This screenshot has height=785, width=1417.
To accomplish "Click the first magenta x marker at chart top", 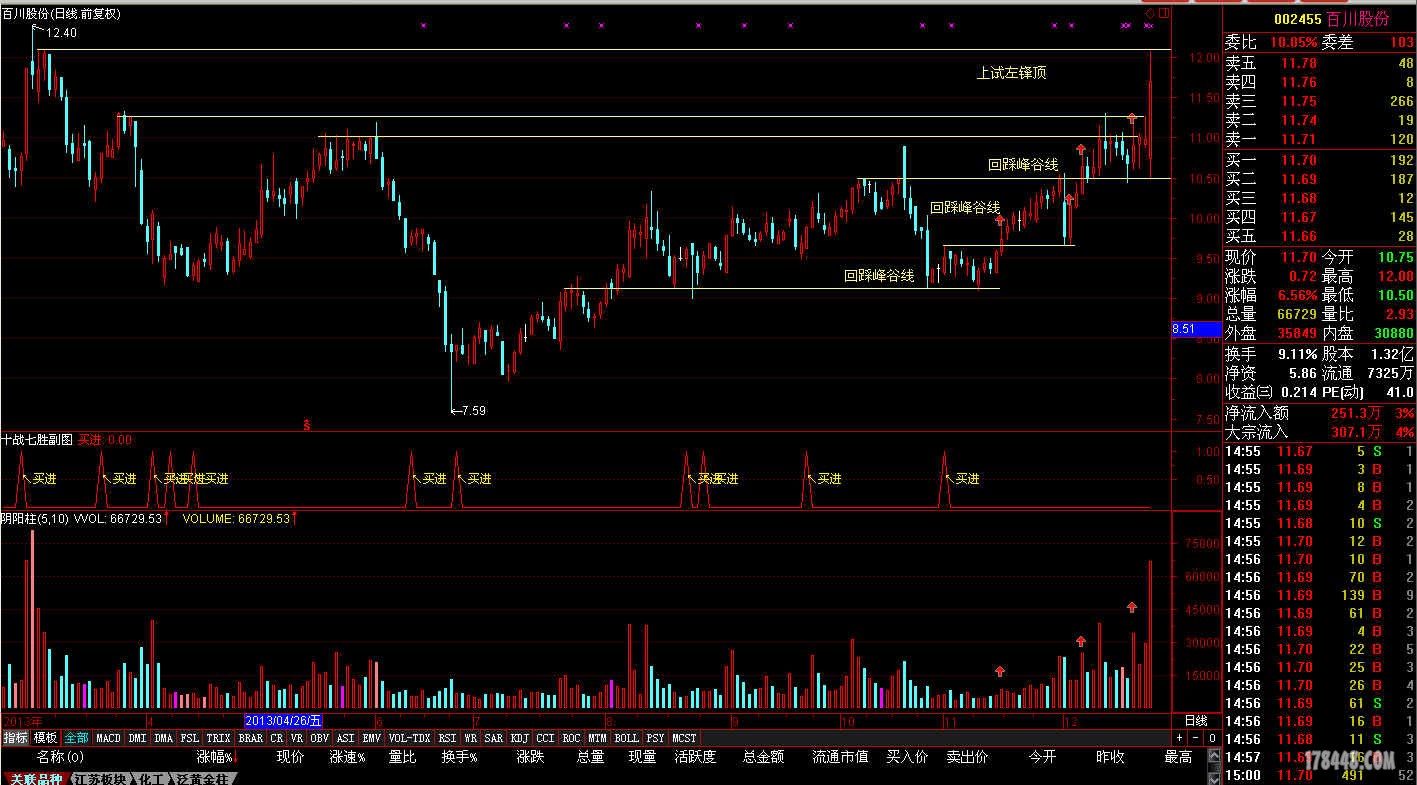I will (x=423, y=25).
